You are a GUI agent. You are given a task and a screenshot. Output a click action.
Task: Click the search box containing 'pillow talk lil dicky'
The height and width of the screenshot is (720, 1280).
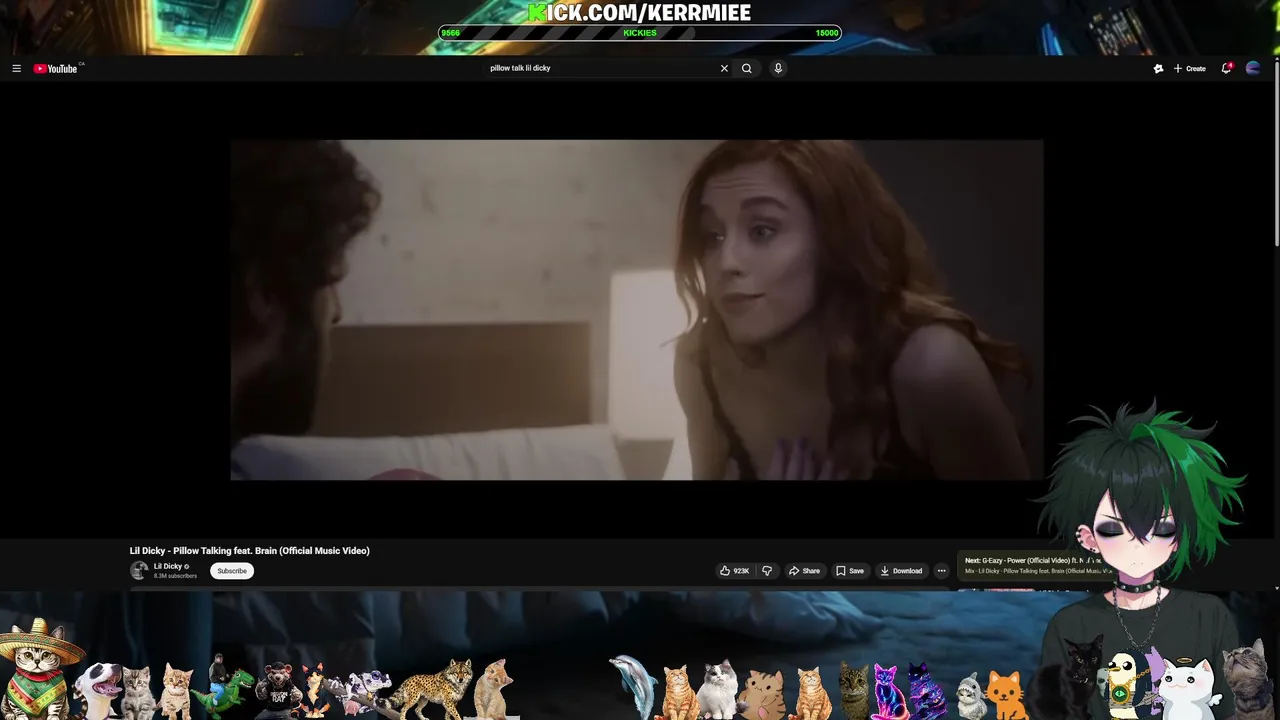(x=600, y=68)
